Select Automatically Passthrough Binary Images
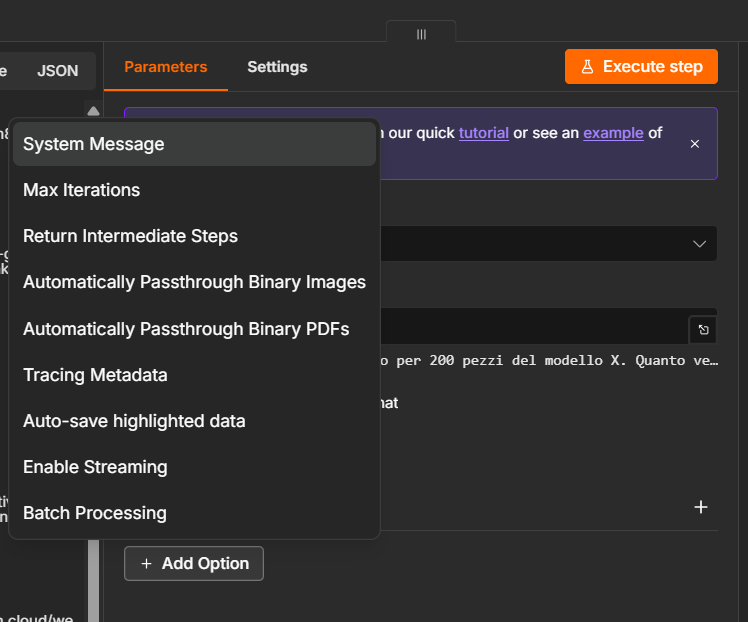This screenshot has height=622, width=748. (x=194, y=282)
